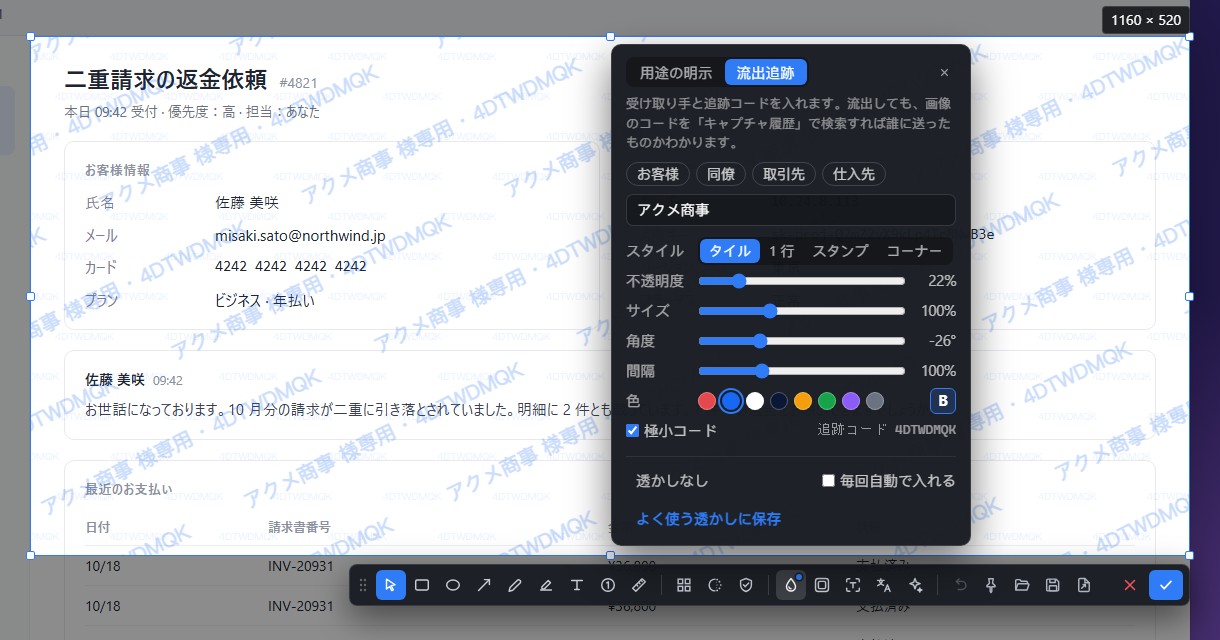1220x640 pixels.
Task: Click the 追跡コード 4DTWDMQK value
Action: (x=925, y=430)
